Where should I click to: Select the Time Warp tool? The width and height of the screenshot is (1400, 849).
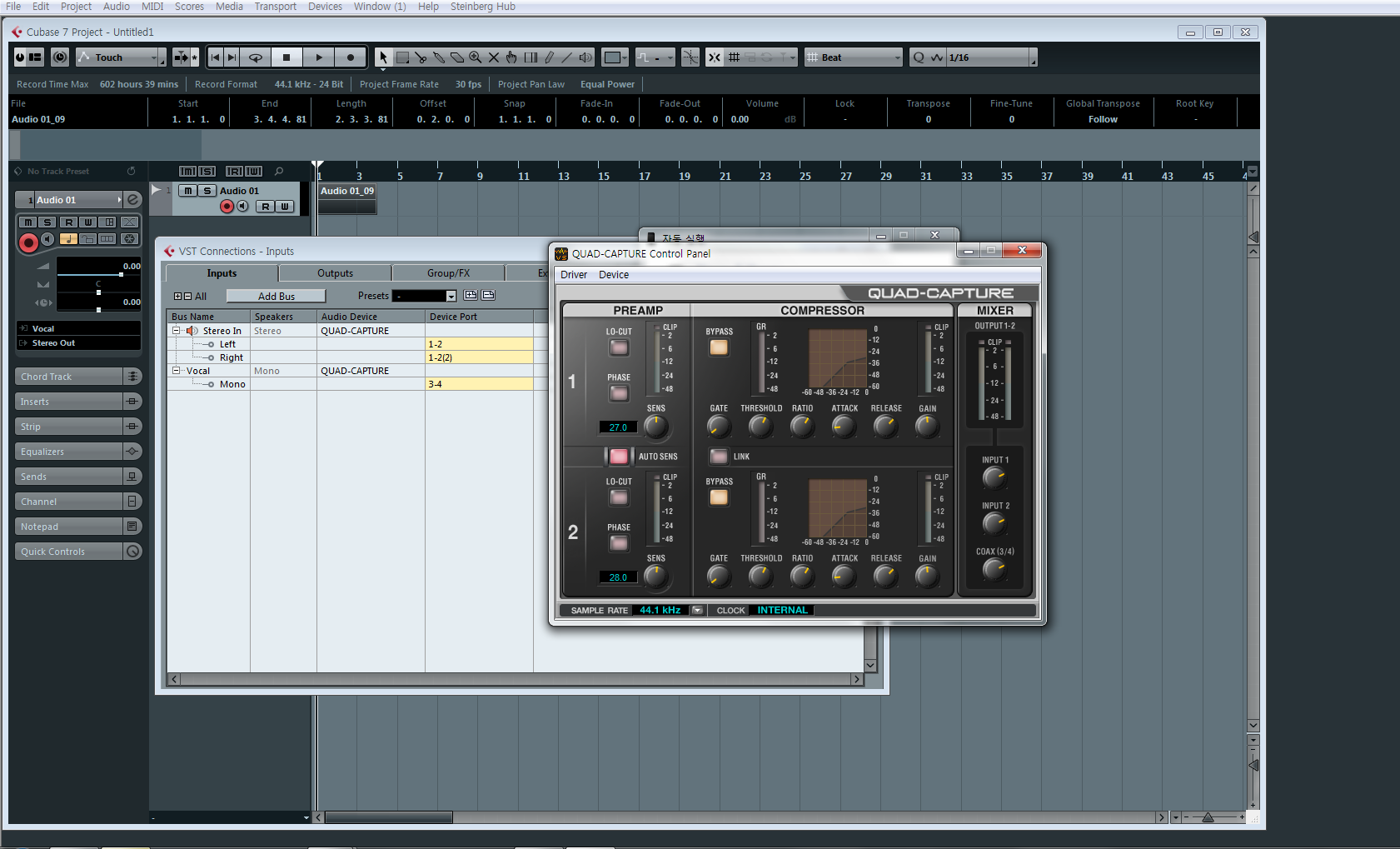coord(531,57)
